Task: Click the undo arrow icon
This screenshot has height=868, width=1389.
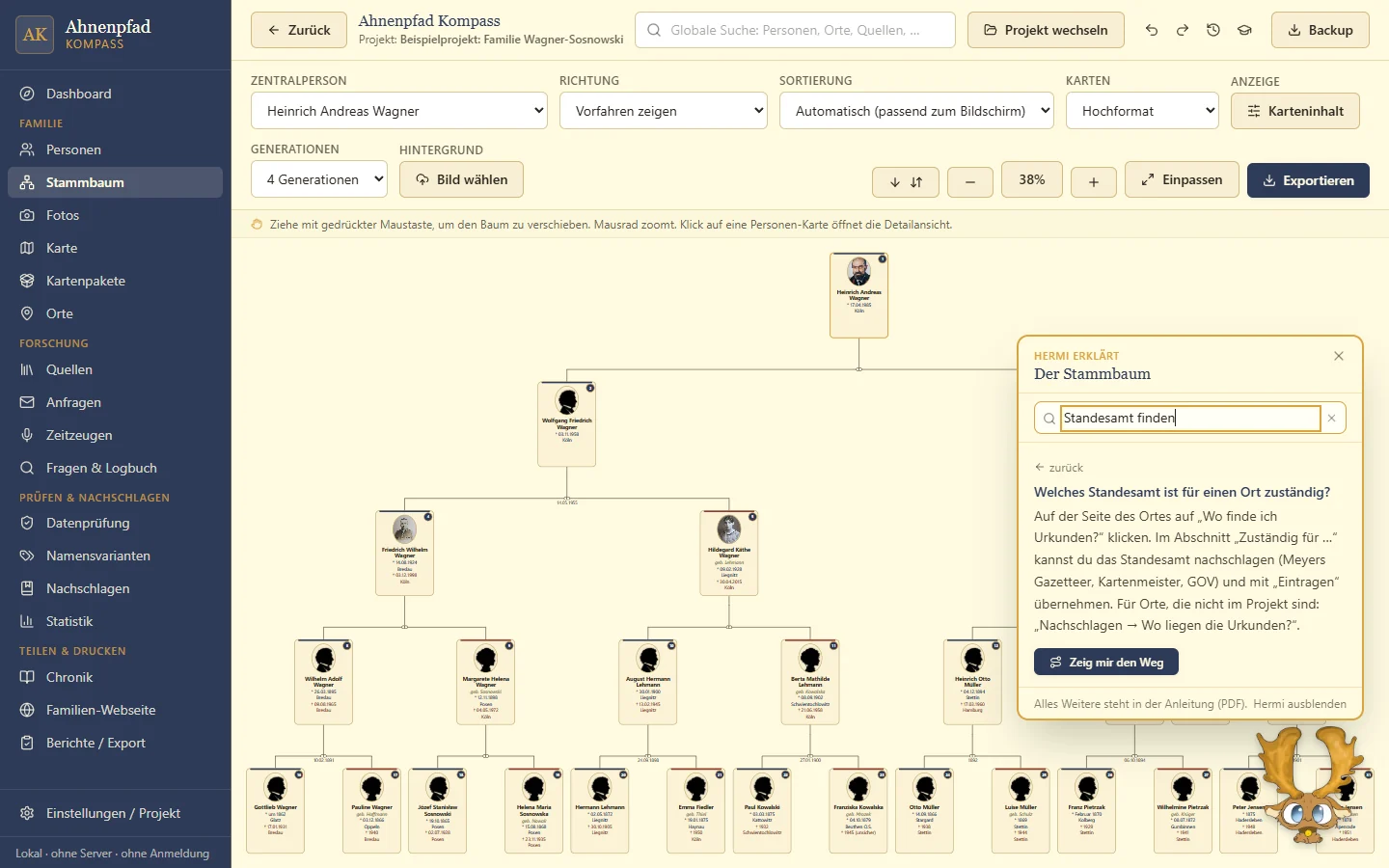Action: [x=1152, y=30]
